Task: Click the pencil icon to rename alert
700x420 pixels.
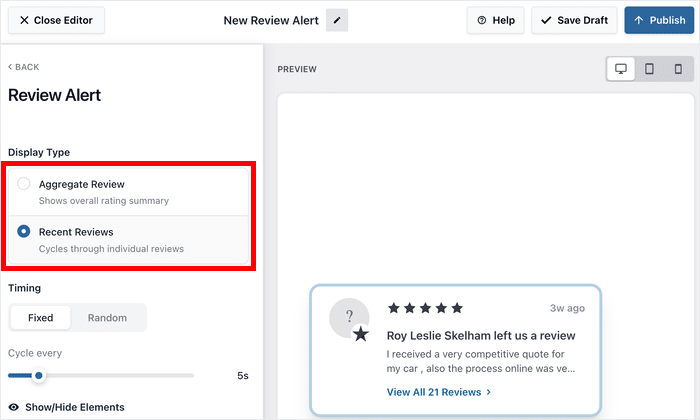Action: pos(337,20)
